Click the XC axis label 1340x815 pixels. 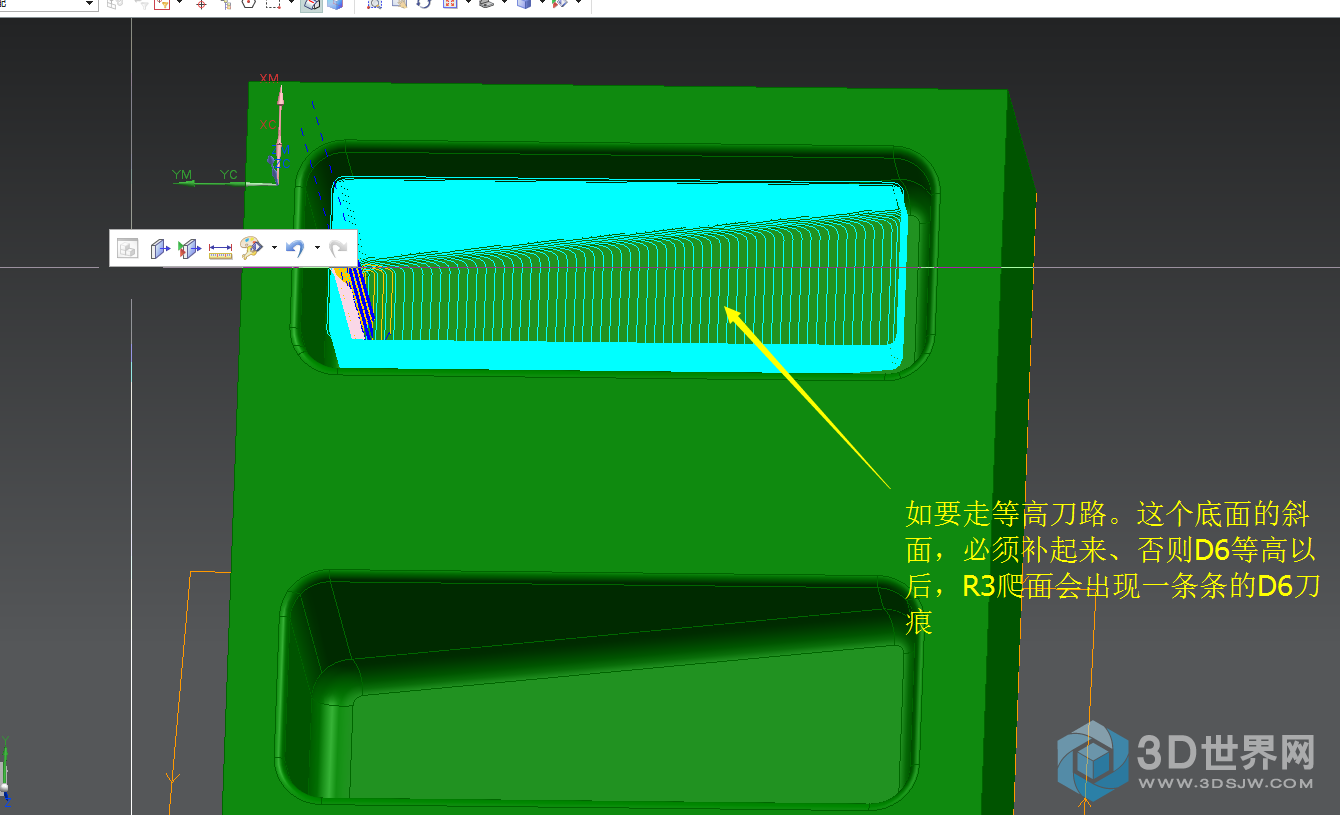click(269, 125)
